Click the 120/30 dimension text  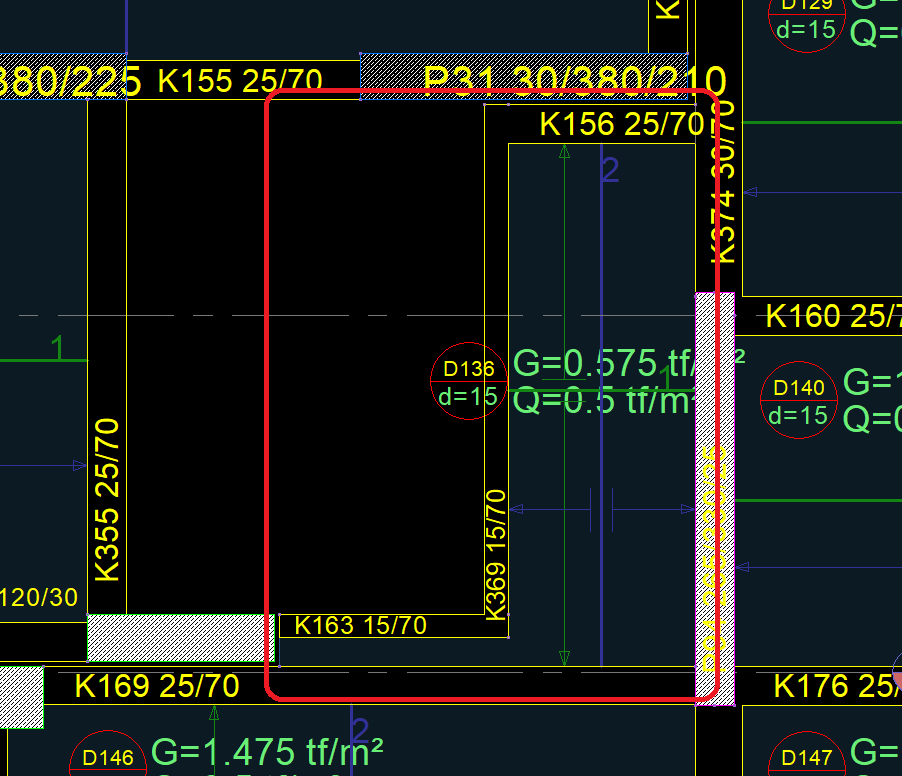39,598
